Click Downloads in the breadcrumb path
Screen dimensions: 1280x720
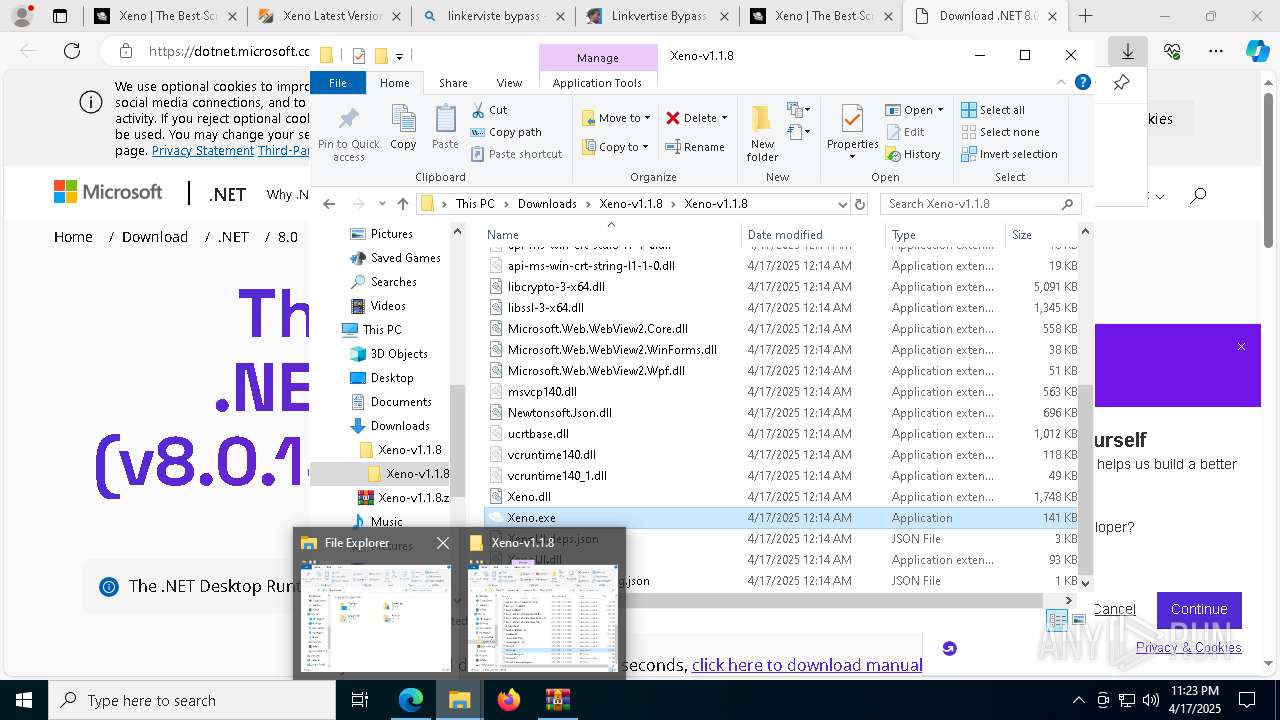point(547,204)
